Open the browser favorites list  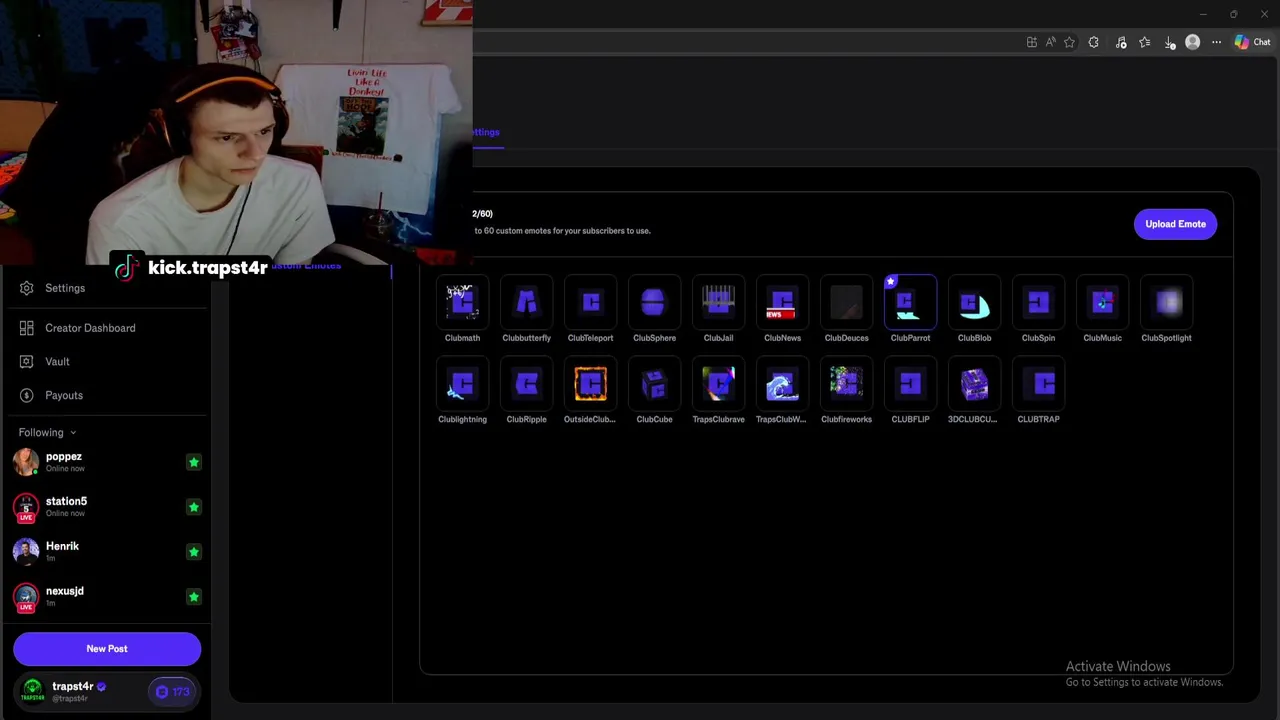pos(1145,42)
